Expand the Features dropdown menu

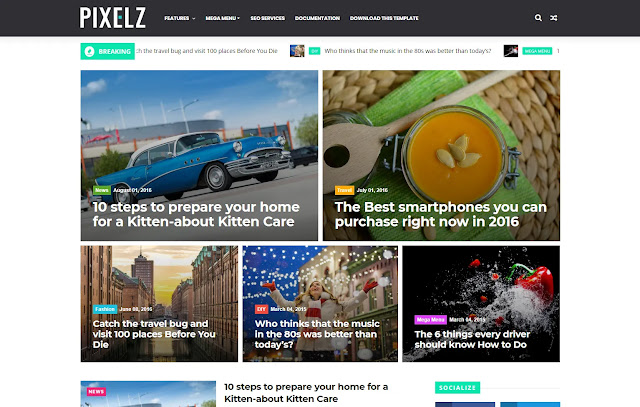(x=180, y=18)
